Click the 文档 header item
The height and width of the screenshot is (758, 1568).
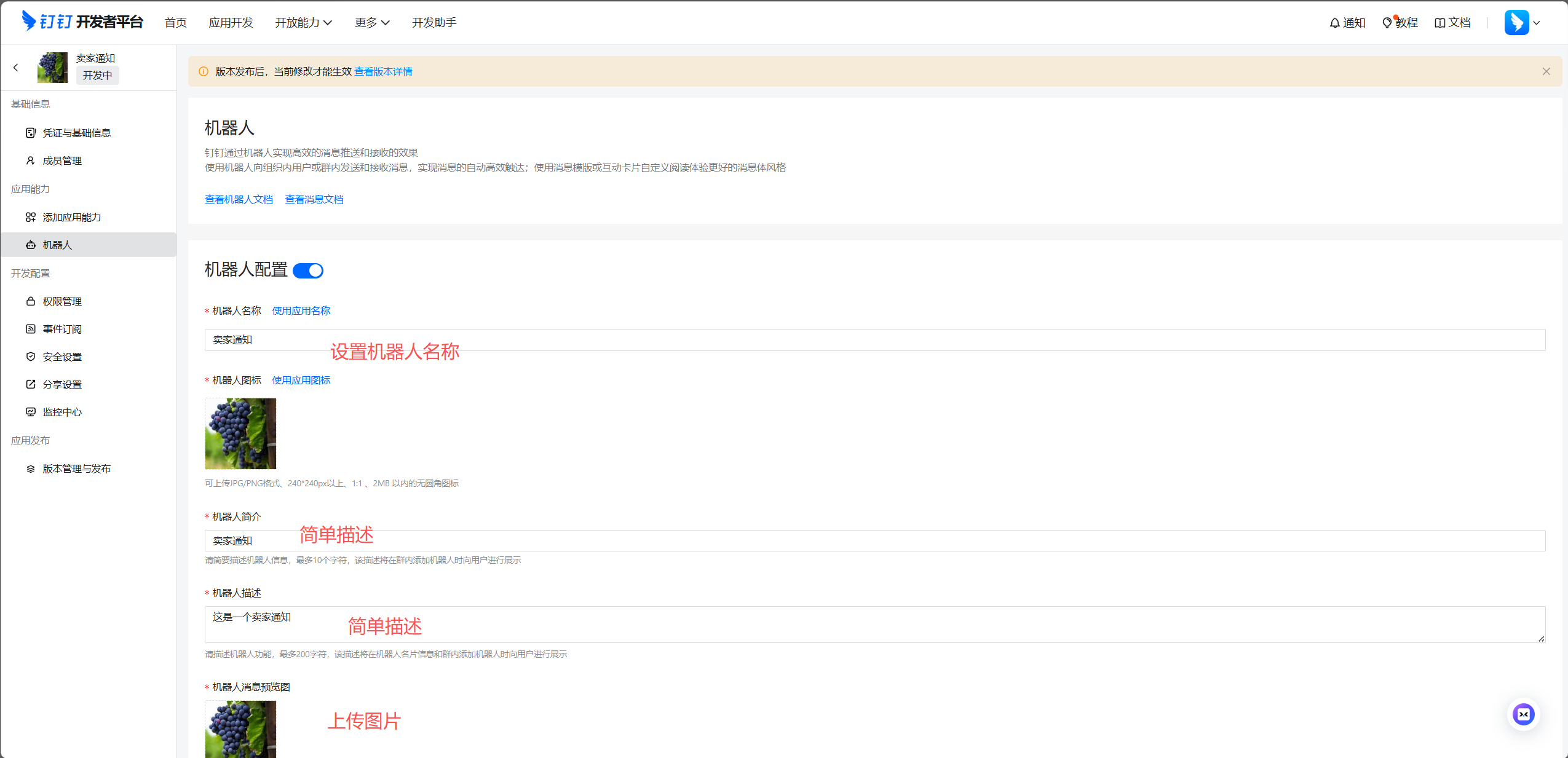pyautogui.click(x=1452, y=23)
